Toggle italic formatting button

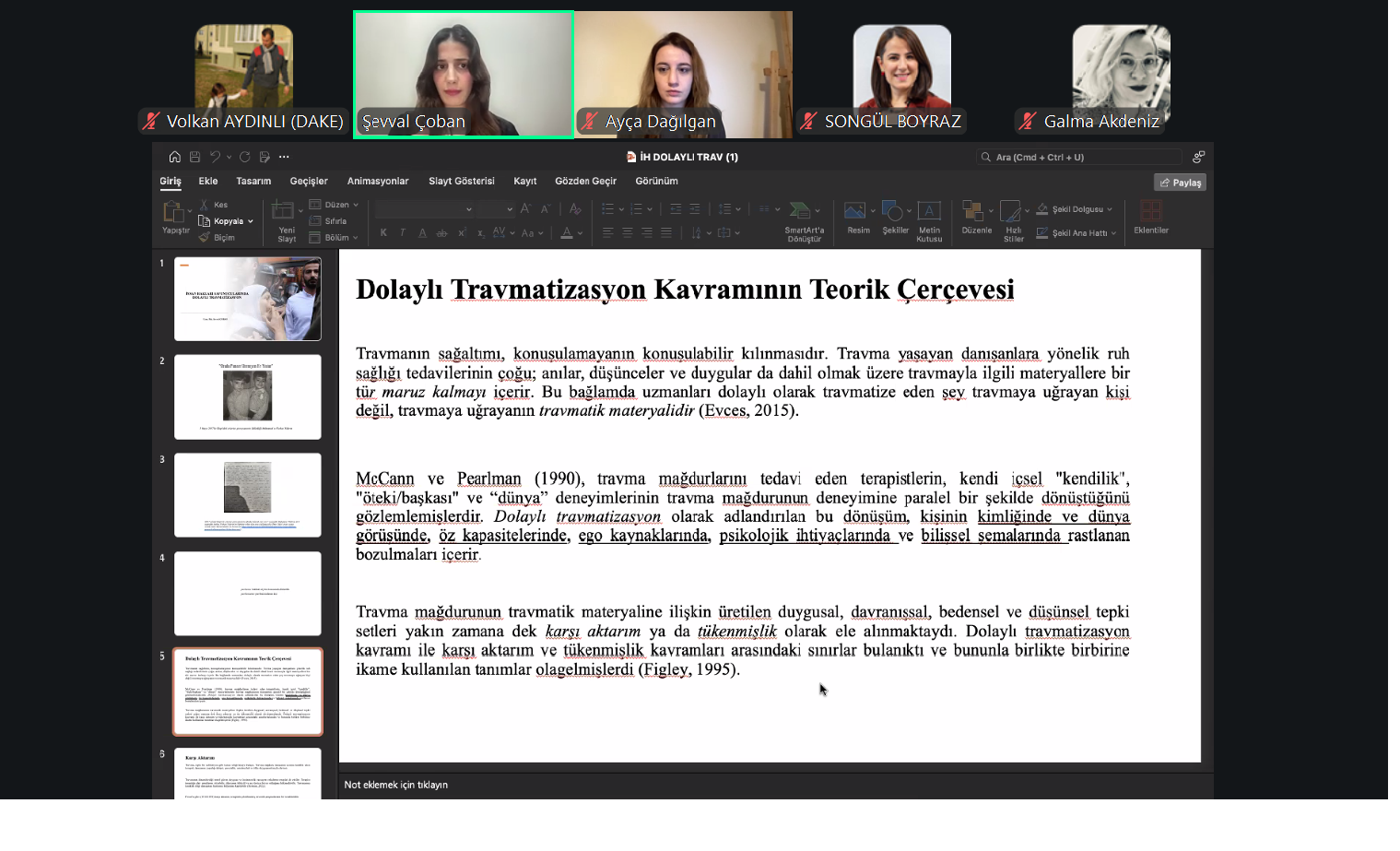coord(403,233)
